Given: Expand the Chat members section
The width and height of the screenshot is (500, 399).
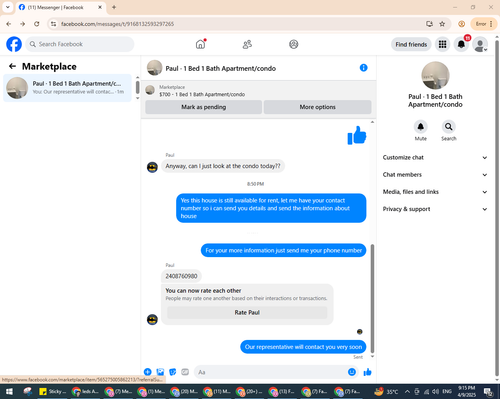Looking at the screenshot, I should pos(435,175).
